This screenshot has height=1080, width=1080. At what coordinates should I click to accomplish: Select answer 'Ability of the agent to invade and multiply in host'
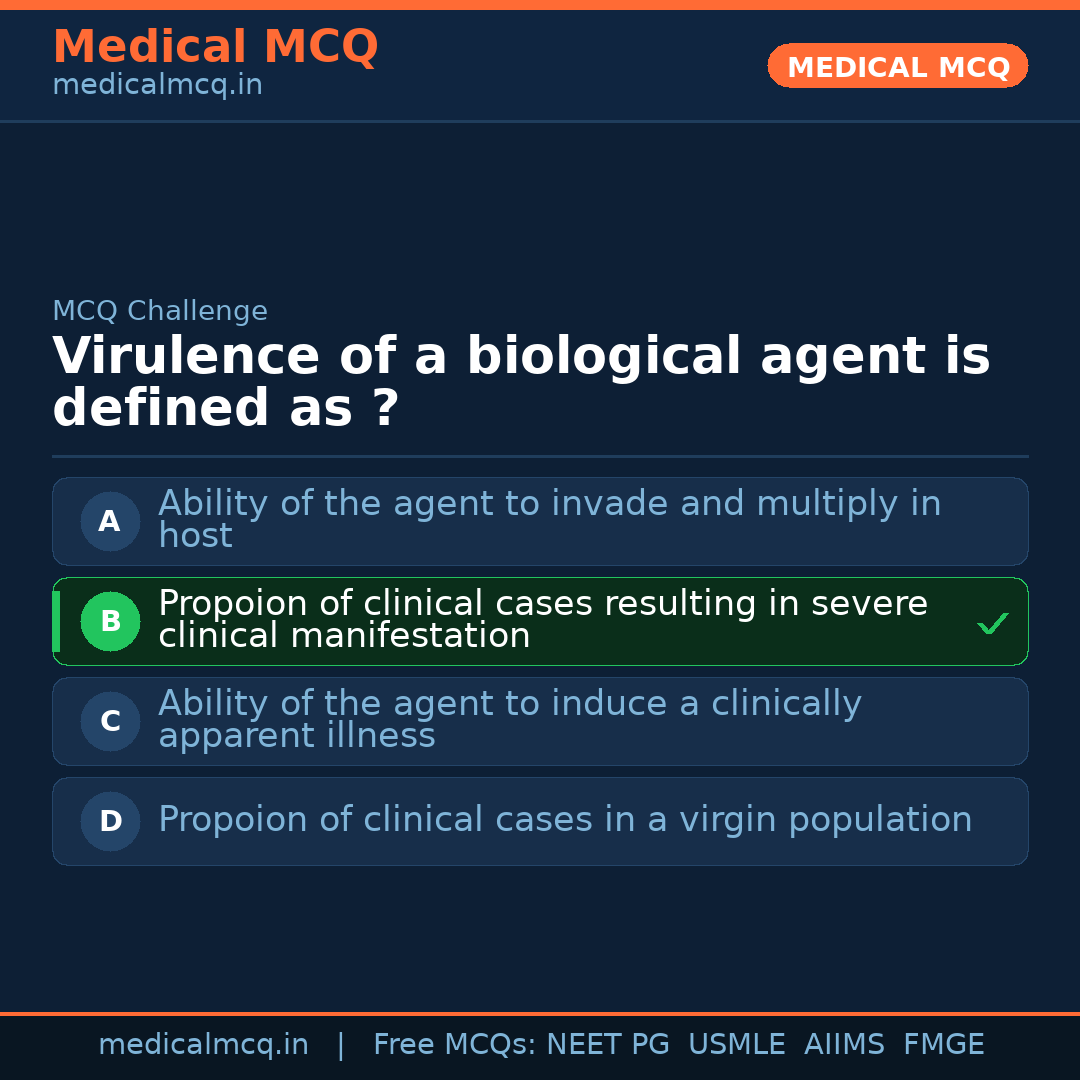(549, 519)
